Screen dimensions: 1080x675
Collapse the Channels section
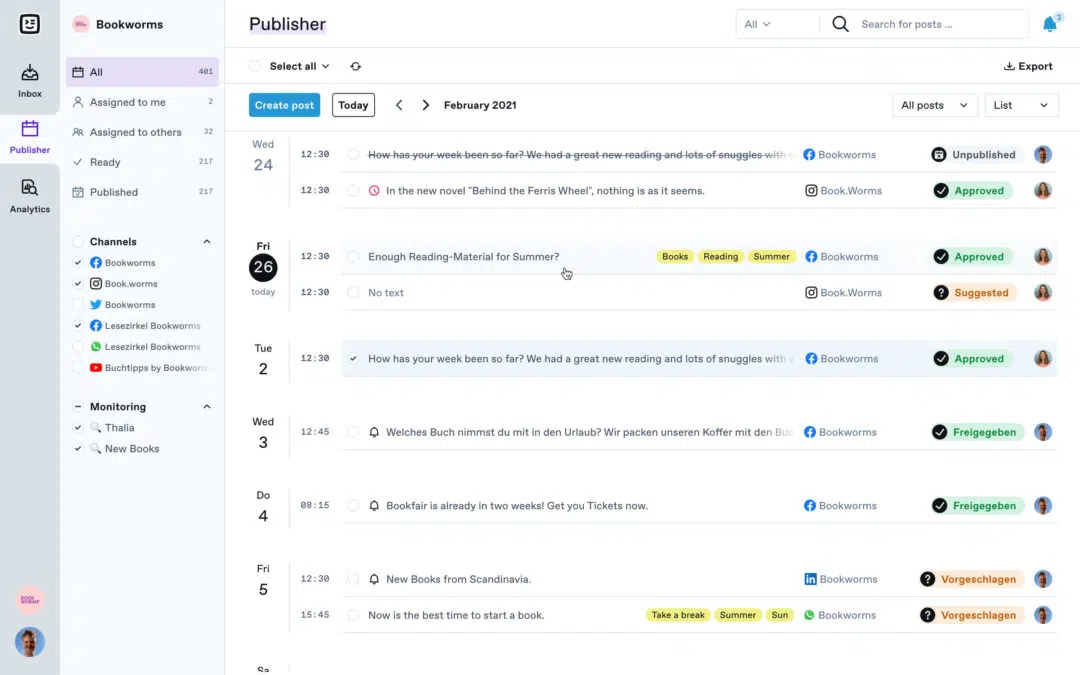(x=206, y=241)
